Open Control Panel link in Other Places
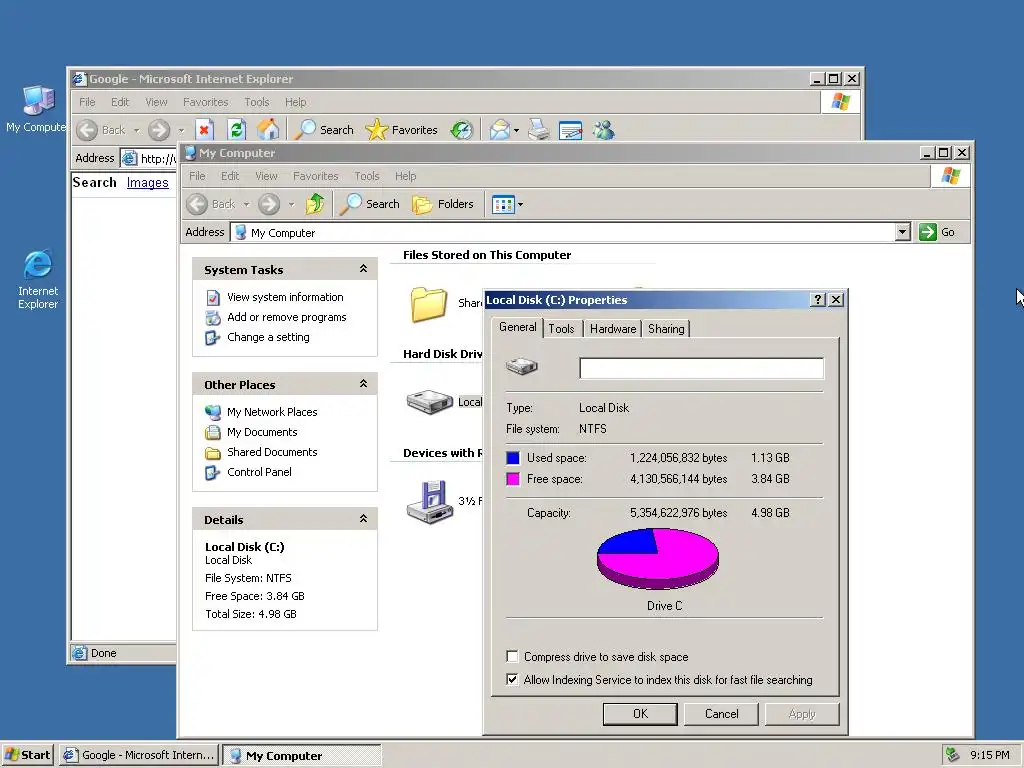The width and height of the screenshot is (1024, 768). (259, 472)
